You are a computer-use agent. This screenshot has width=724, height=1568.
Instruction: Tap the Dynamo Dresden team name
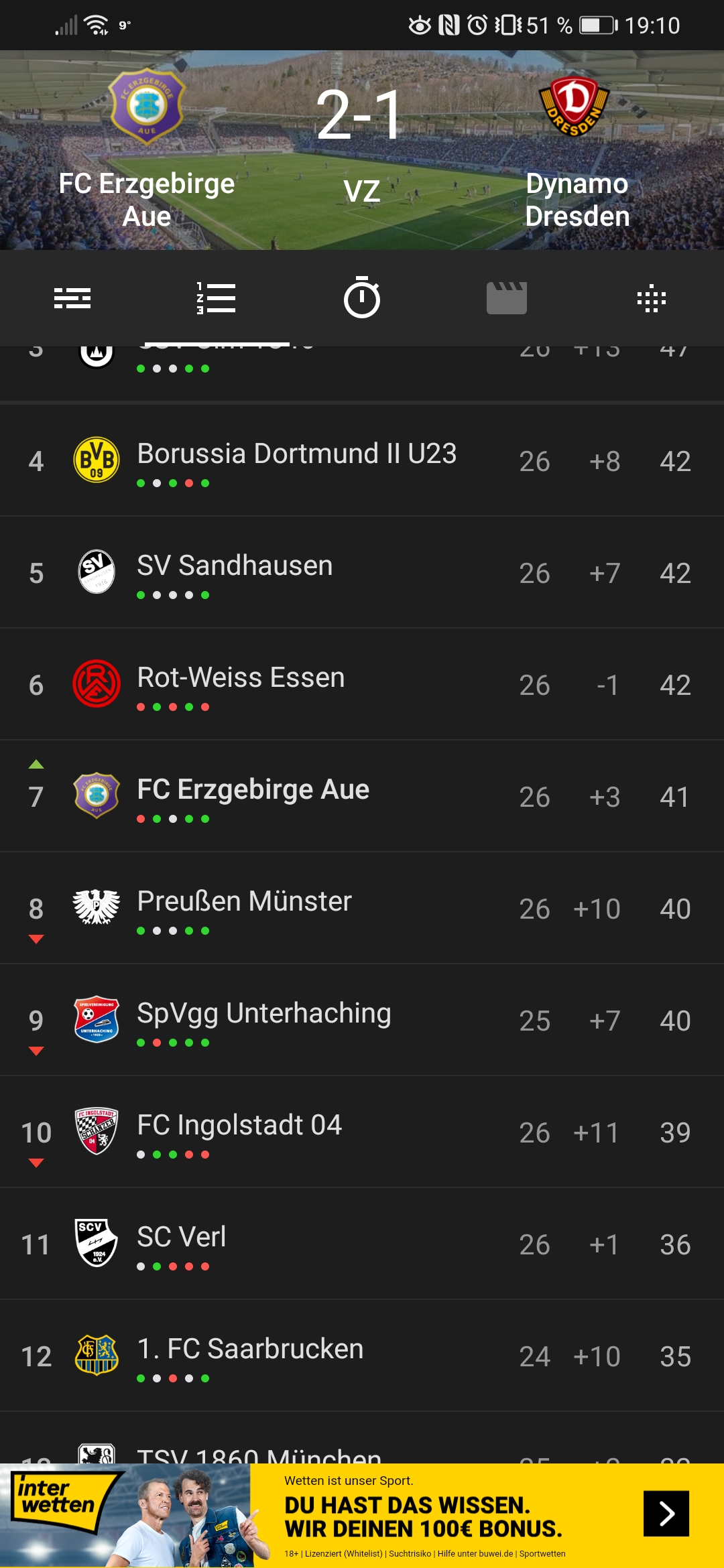(577, 200)
